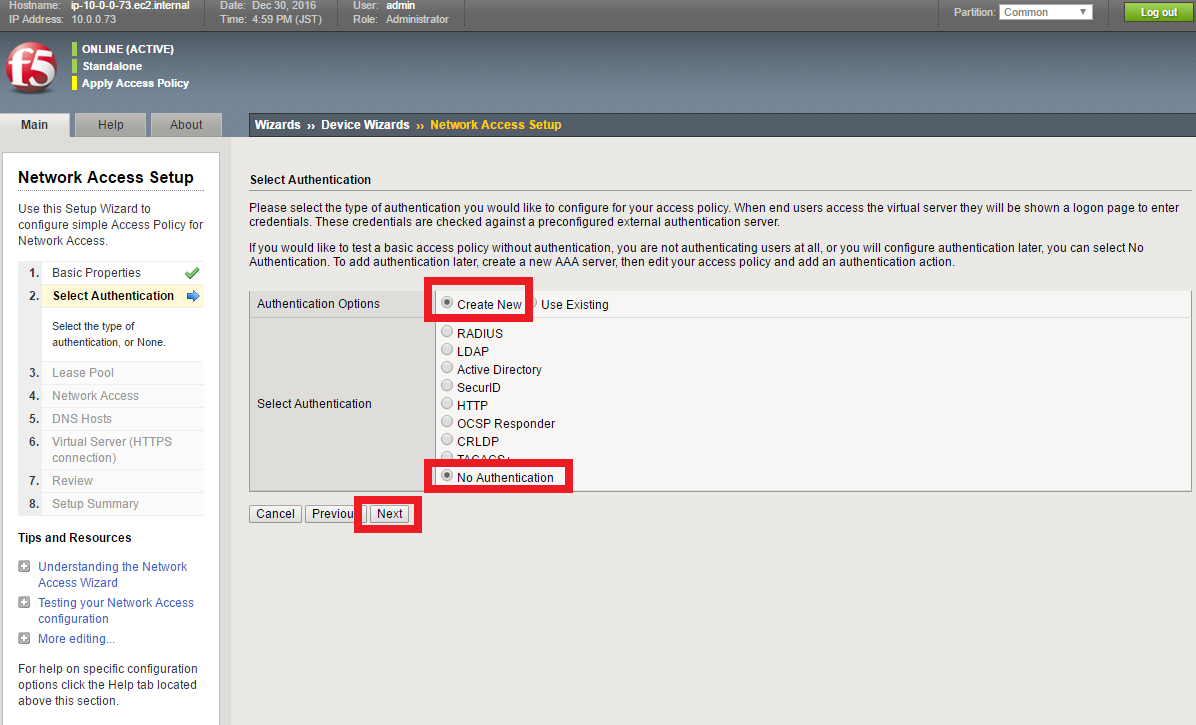Choose Active Directory authentication
Viewport: 1196px width, 725px height.
pyautogui.click(x=447, y=367)
